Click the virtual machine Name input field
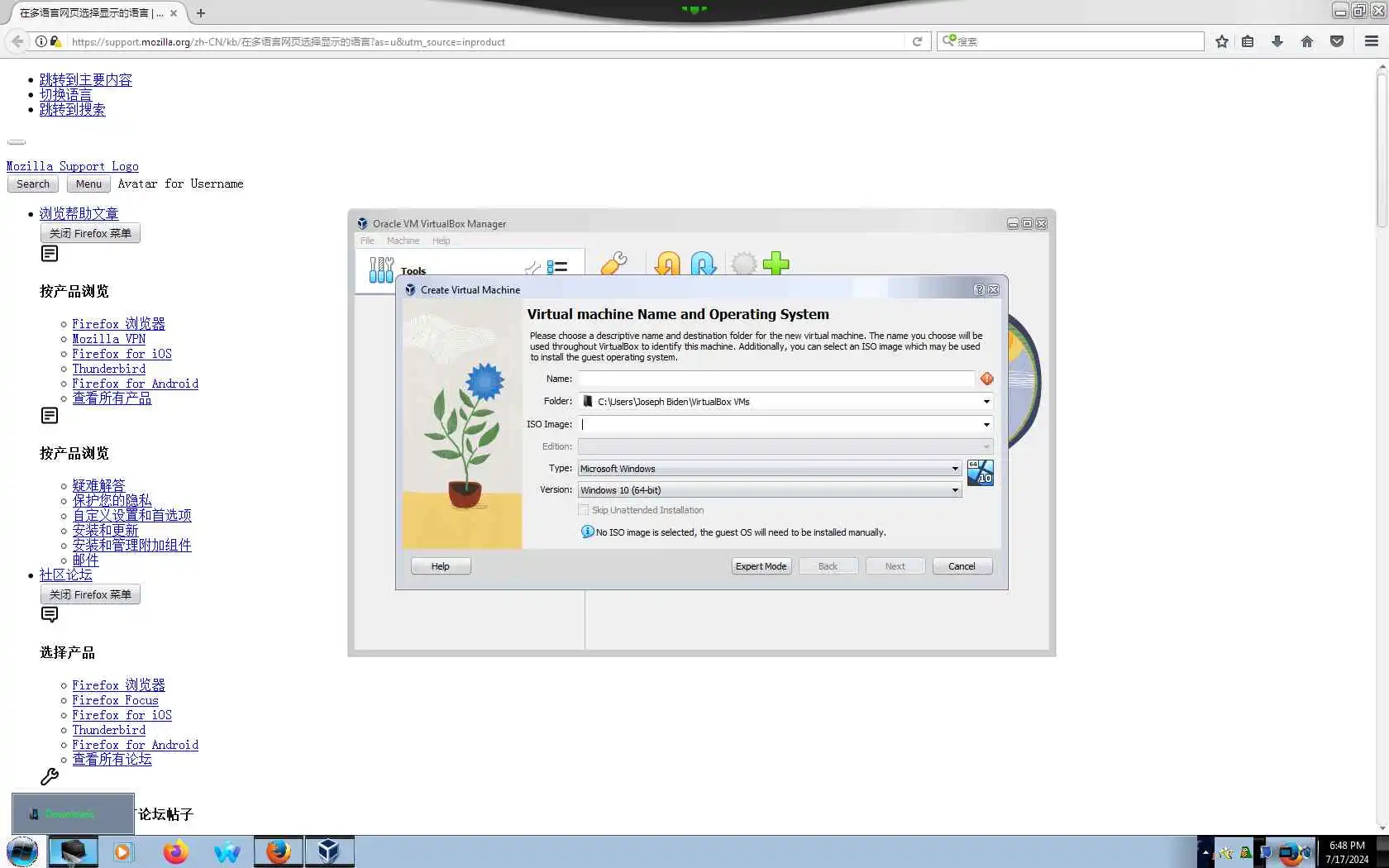This screenshot has height=868, width=1389. click(x=776, y=379)
